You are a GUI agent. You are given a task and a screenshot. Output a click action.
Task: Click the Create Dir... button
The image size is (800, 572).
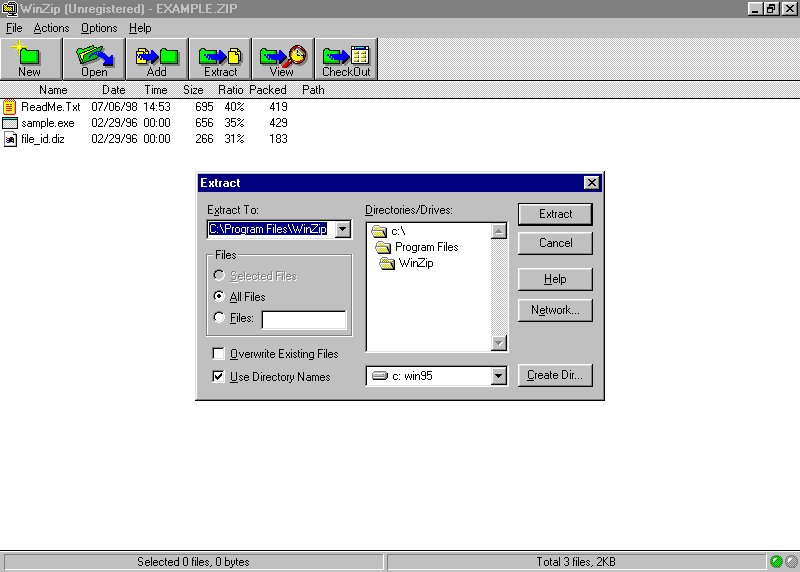(555, 376)
